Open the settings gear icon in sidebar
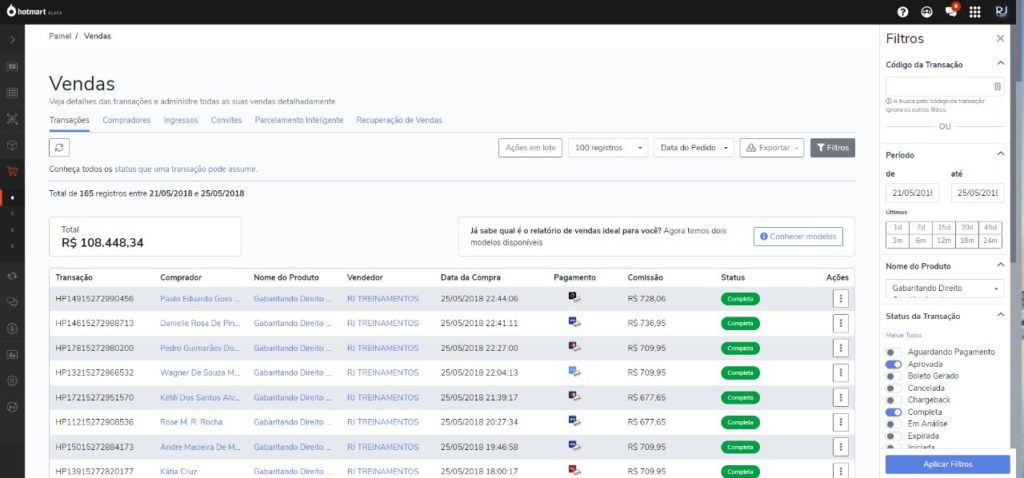1024x478 pixels. [x=12, y=380]
